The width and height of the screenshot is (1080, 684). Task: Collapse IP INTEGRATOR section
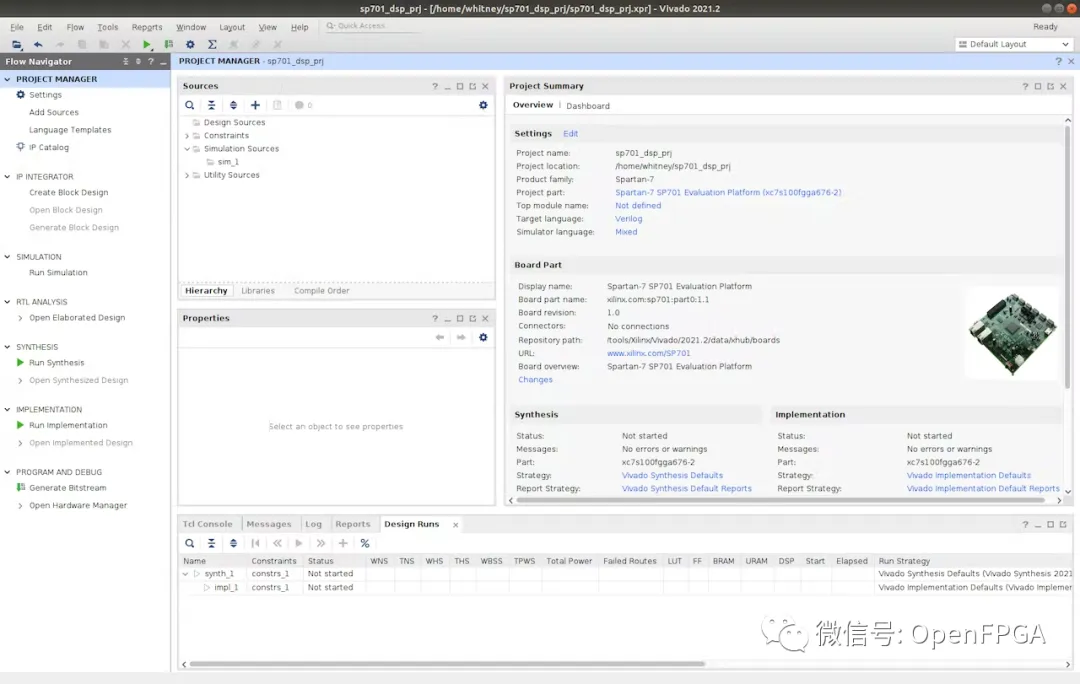point(8,176)
